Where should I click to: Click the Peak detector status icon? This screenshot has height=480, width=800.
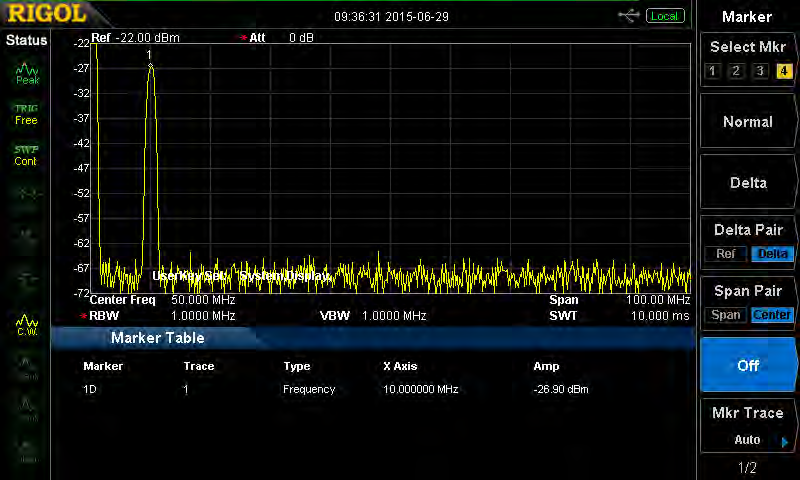(27, 74)
